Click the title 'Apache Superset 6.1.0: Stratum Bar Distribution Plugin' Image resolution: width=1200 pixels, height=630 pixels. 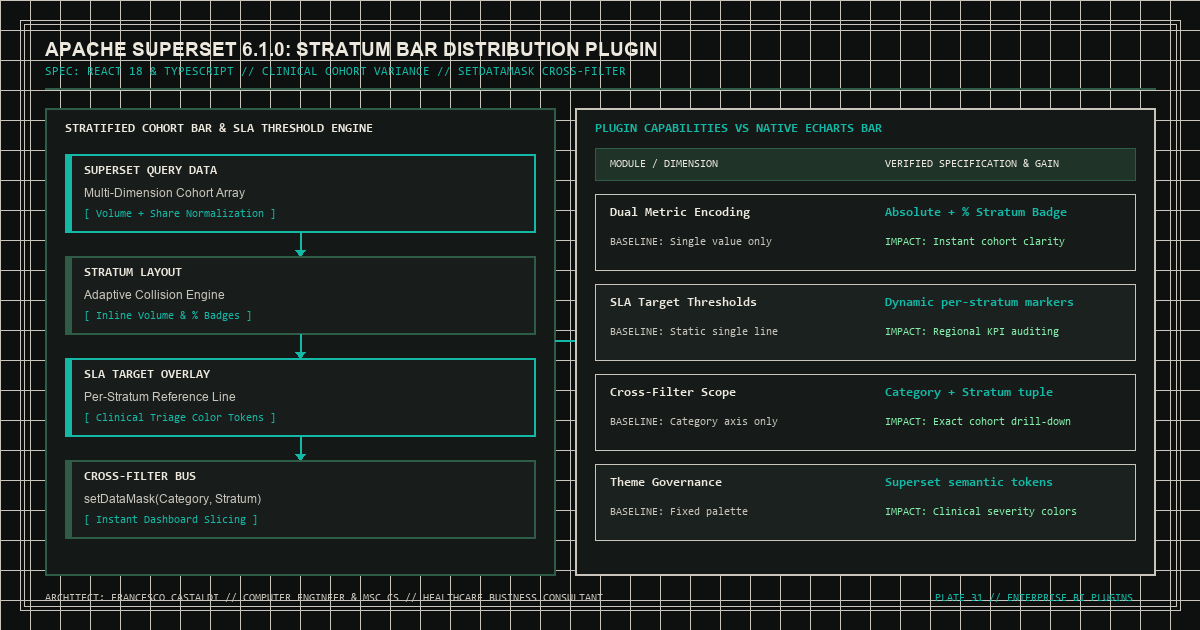click(351, 49)
